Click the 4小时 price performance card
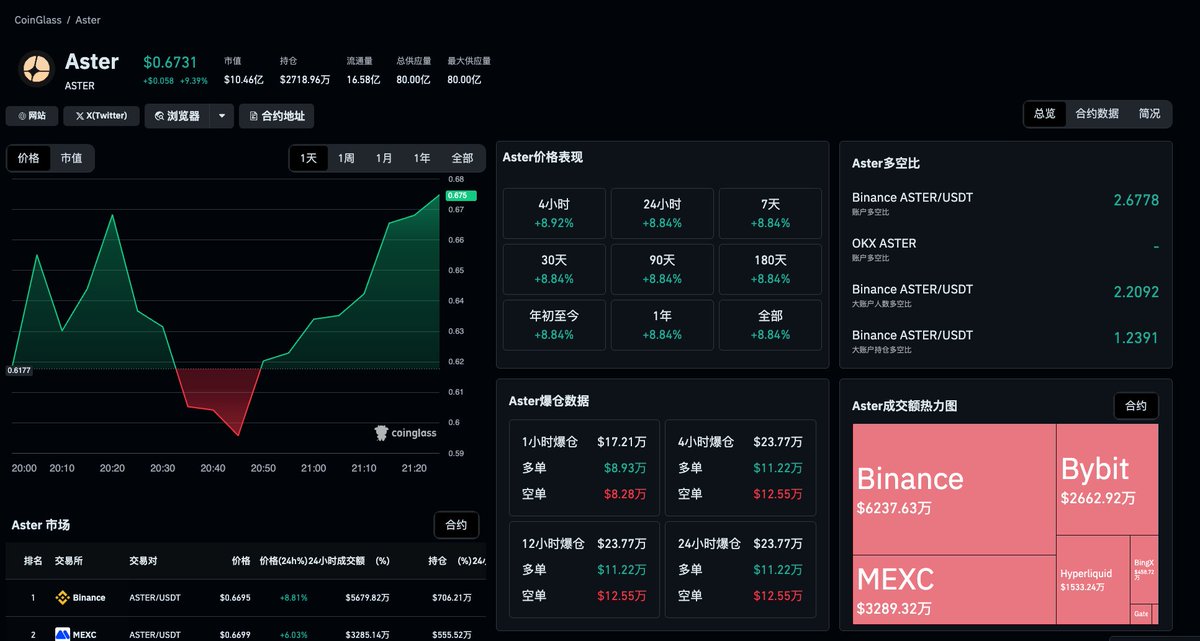 pyautogui.click(x=554, y=213)
